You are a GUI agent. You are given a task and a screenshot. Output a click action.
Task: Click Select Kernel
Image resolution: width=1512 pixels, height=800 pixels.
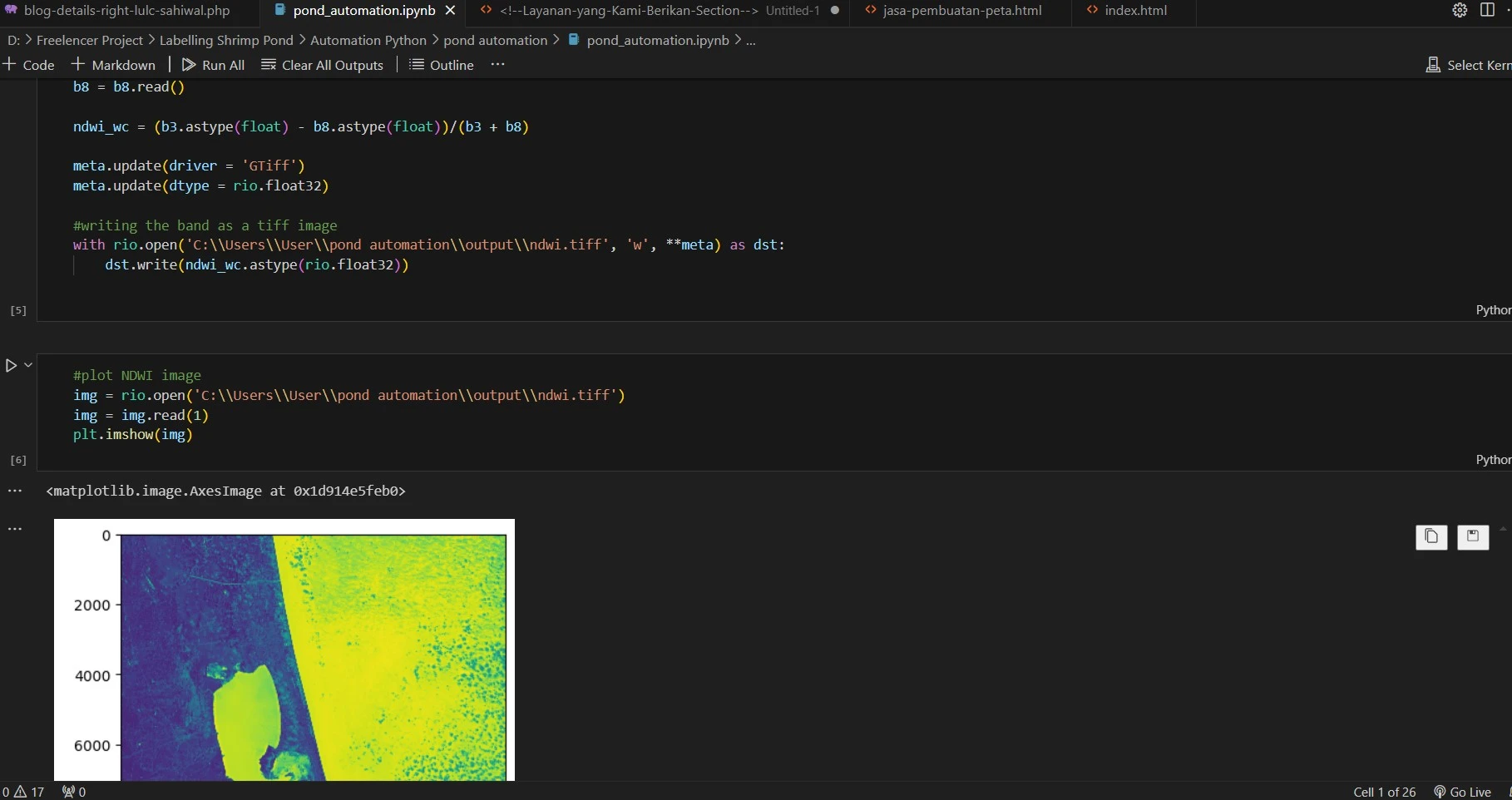tap(1470, 64)
